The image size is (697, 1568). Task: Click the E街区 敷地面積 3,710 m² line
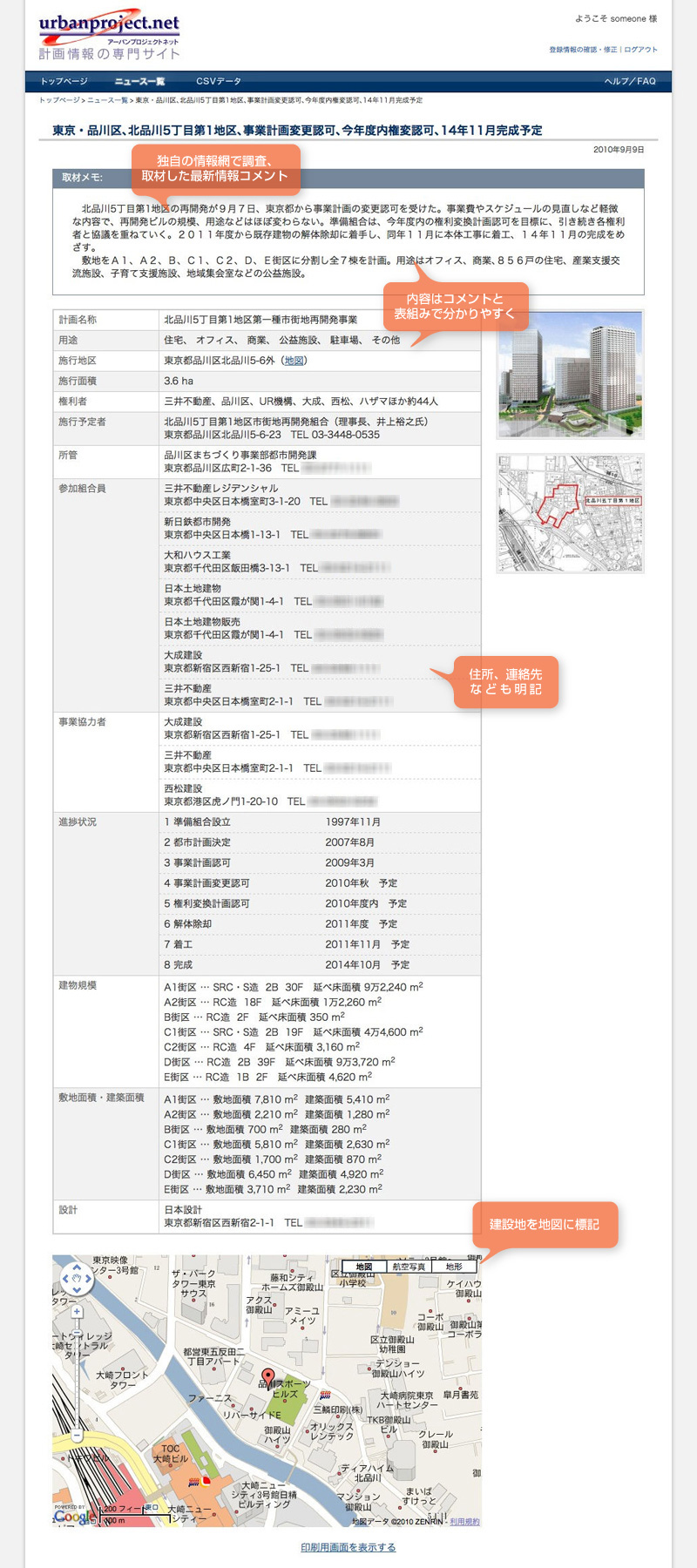click(273, 1189)
